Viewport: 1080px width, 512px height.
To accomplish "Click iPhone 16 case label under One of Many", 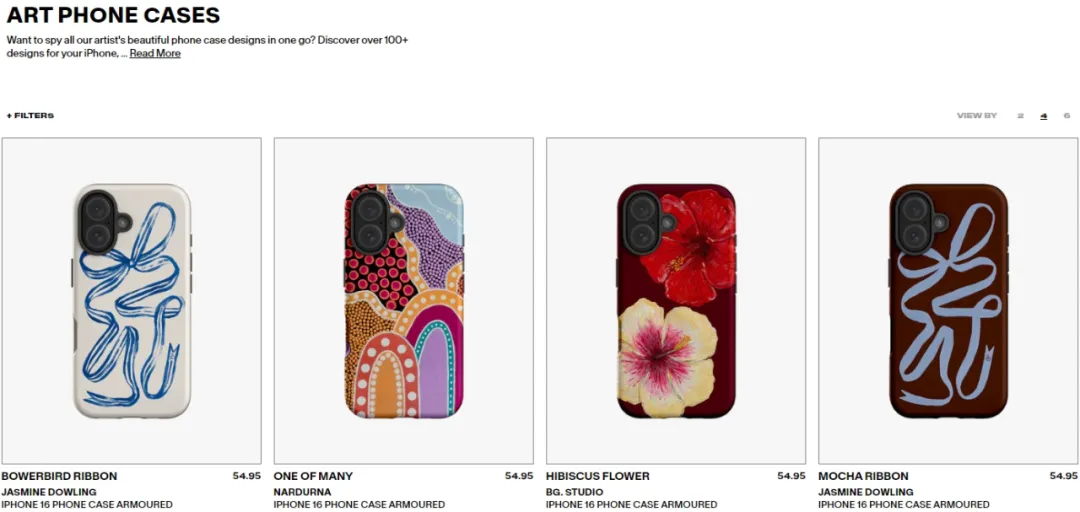I will [359, 504].
